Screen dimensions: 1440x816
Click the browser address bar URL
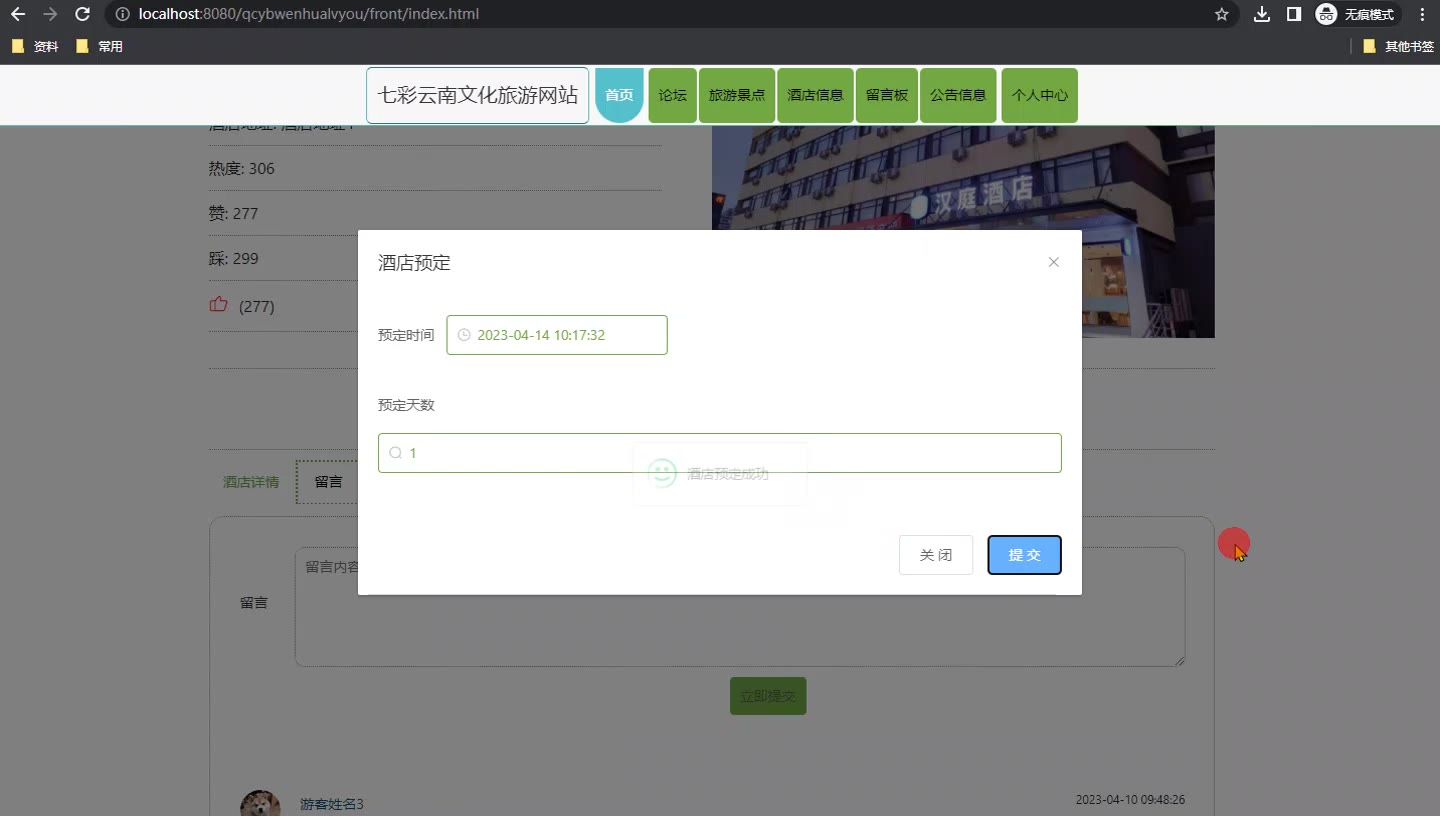(x=309, y=14)
